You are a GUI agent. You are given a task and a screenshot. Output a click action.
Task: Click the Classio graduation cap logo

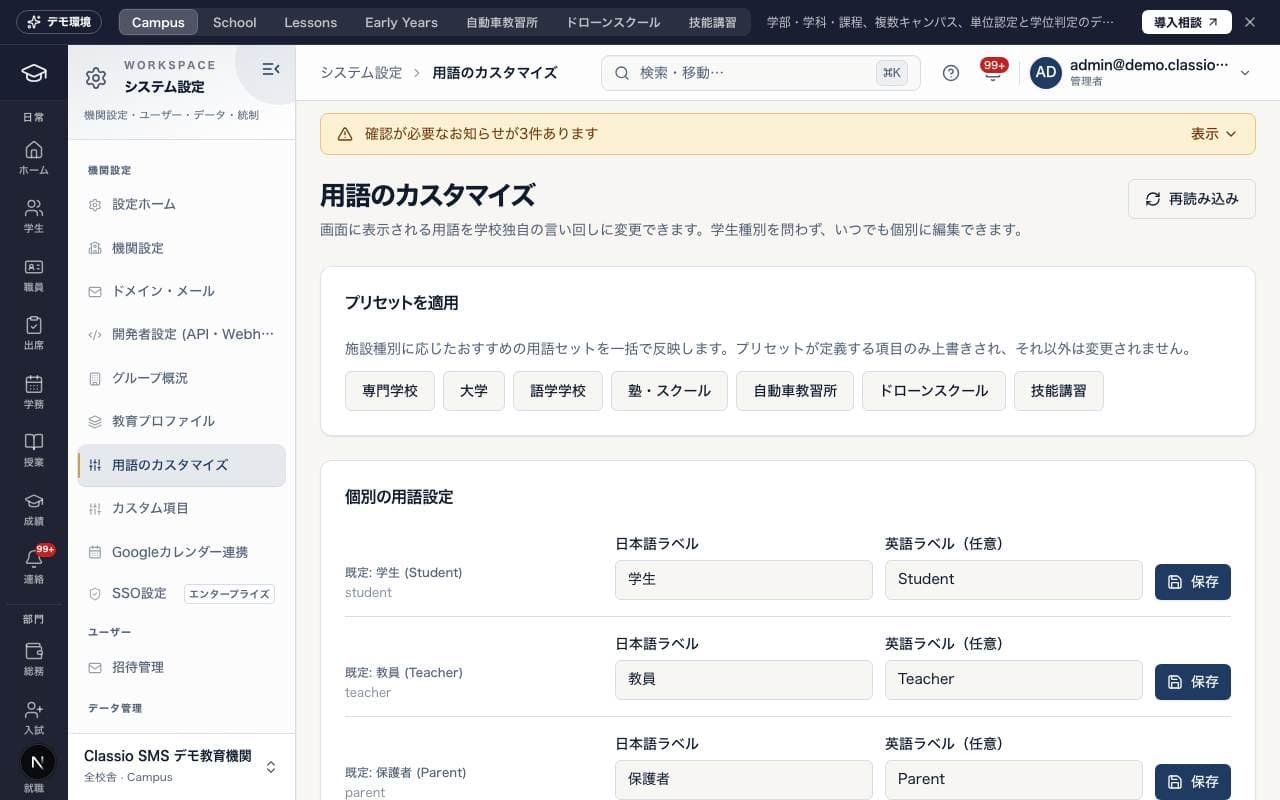34,73
